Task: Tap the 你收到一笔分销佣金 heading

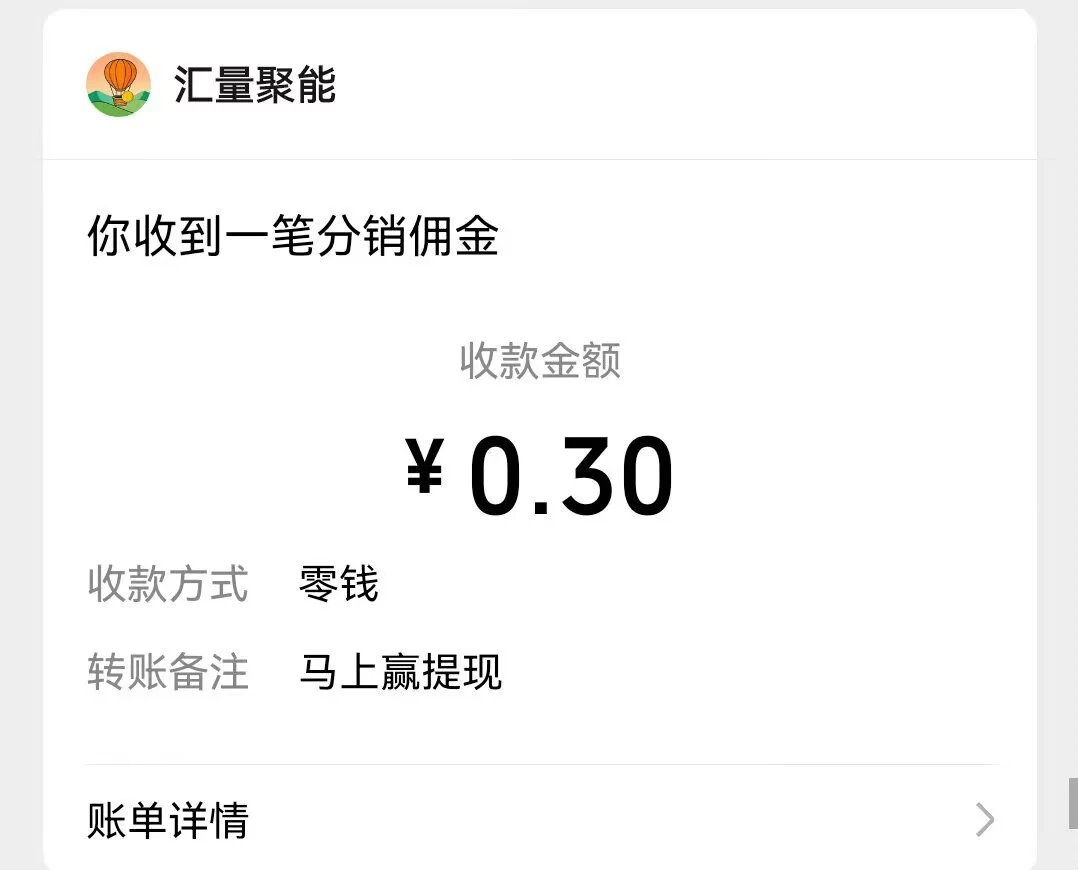Action: click(293, 238)
